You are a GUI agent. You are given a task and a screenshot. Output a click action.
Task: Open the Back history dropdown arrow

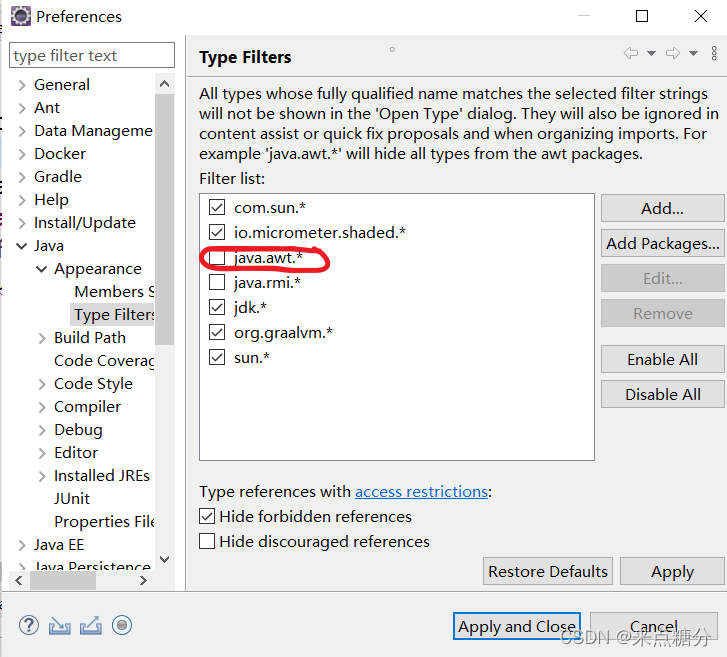tap(651, 53)
